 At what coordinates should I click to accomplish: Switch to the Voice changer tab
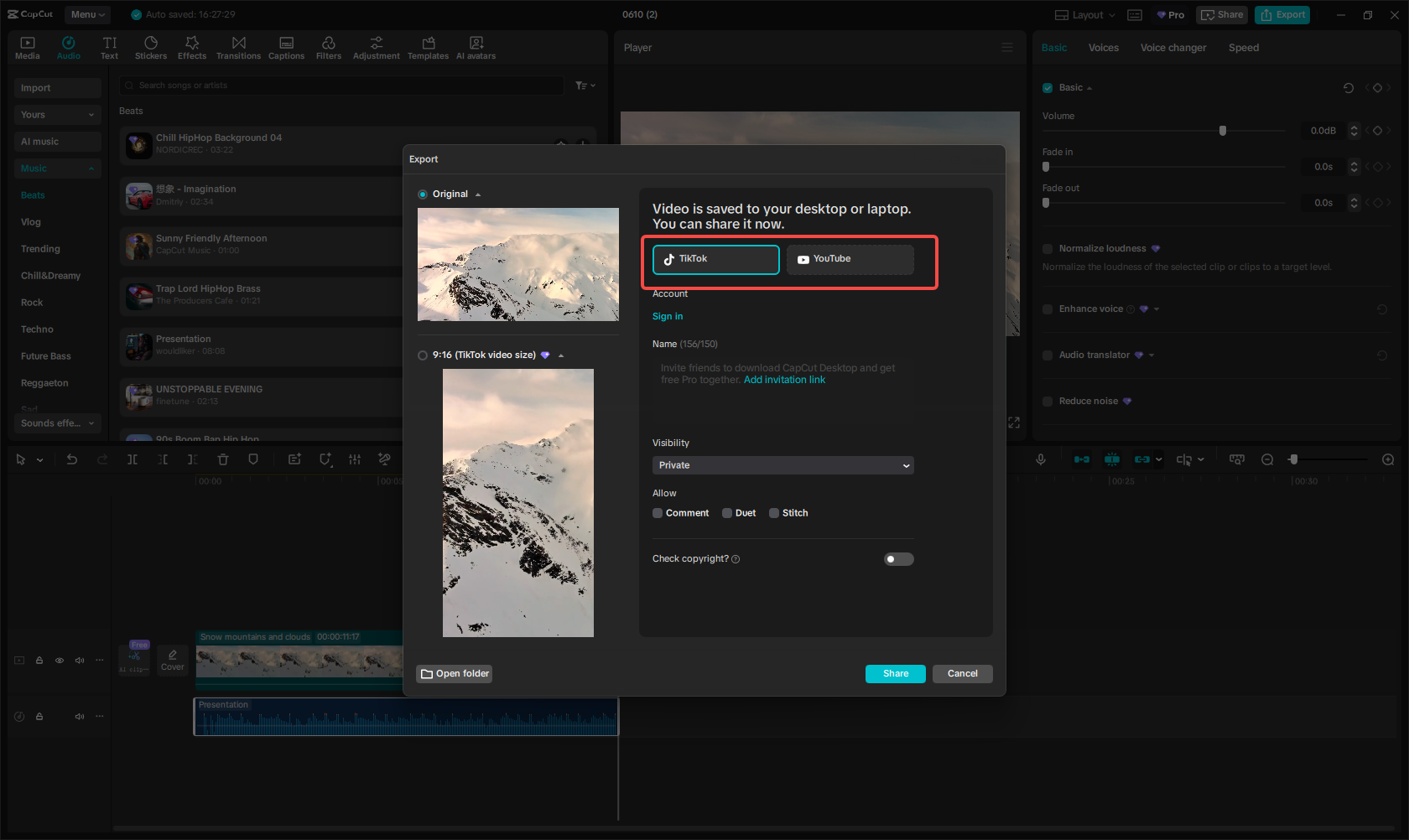point(1172,48)
